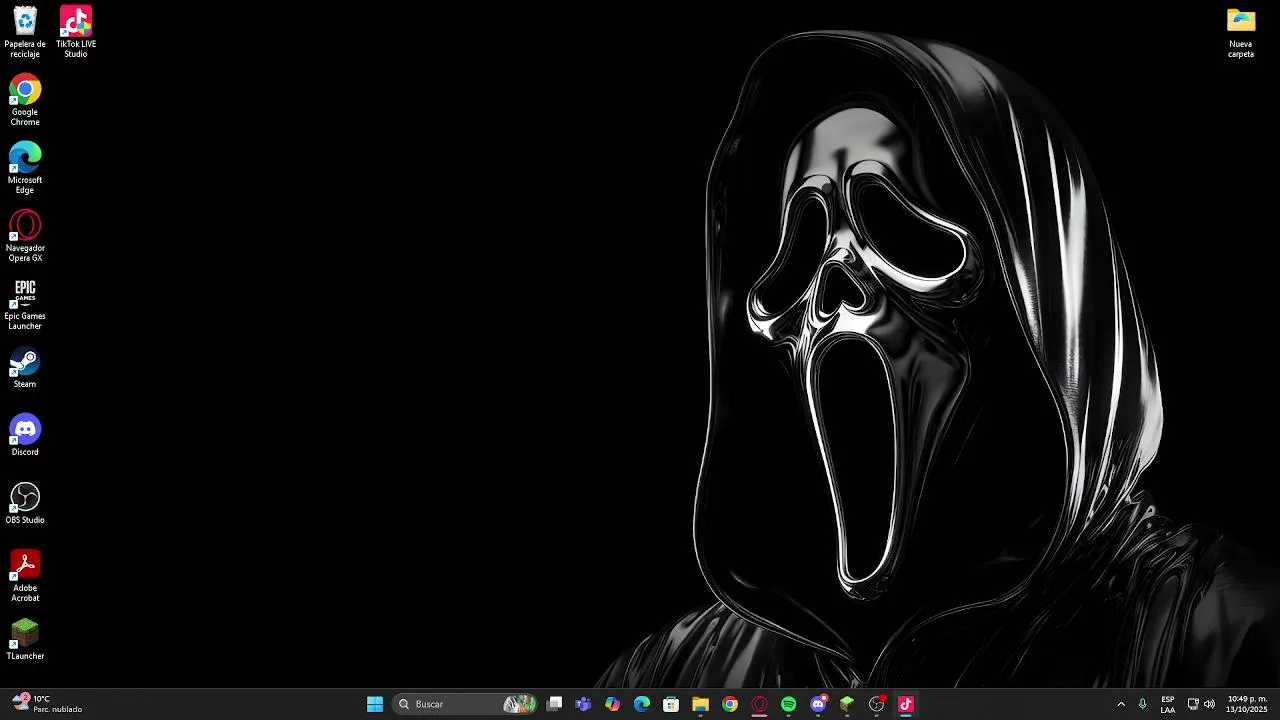Open network settings from tray icon
Image resolution: width=1280 pixels, height=720 pixels.
[1193, 704]
